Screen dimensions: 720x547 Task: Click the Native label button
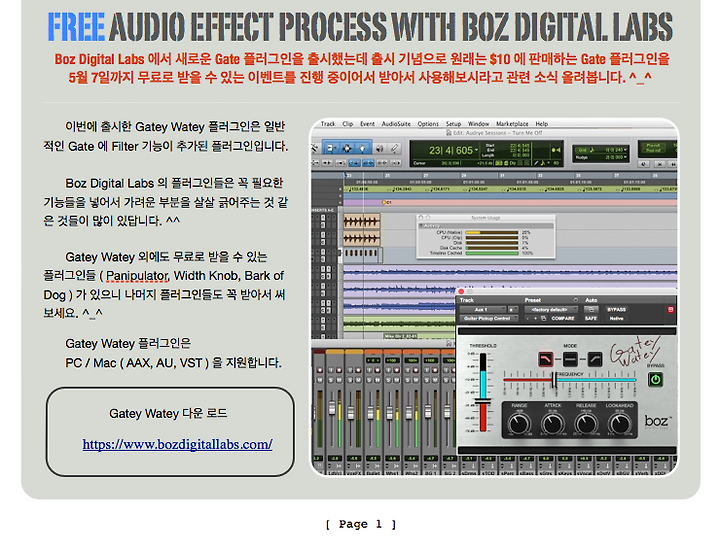coord(616,318)
